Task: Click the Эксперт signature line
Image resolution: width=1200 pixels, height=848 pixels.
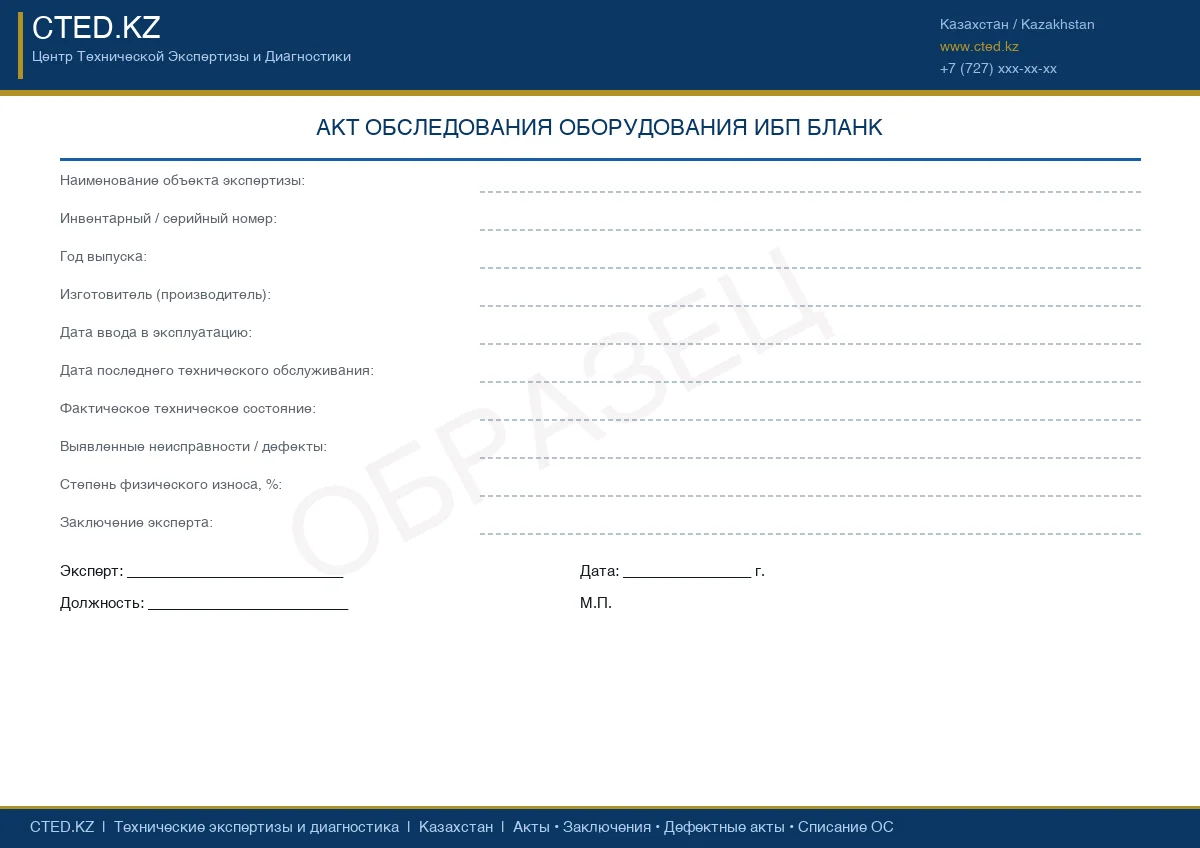Action: point(235,572)
